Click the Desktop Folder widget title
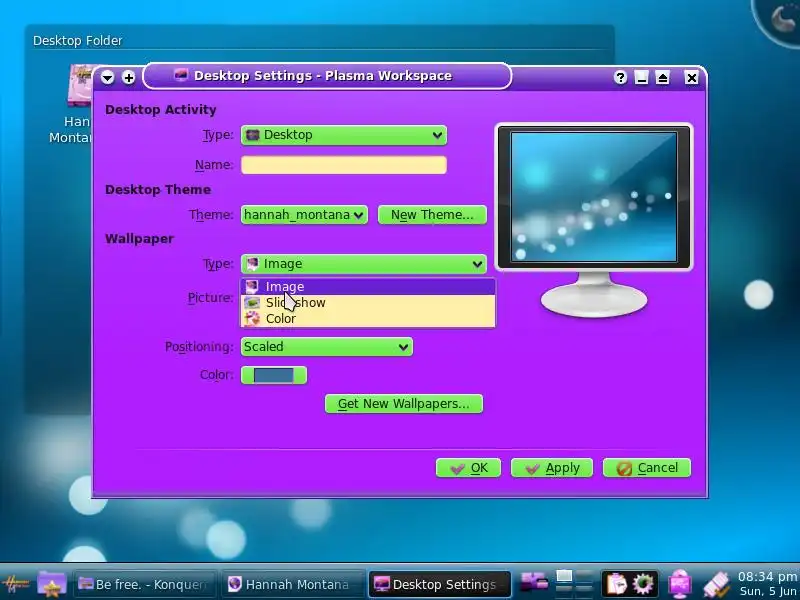Image resolution: width=800 pixels, height=600 pixels. tap(78, 41)
